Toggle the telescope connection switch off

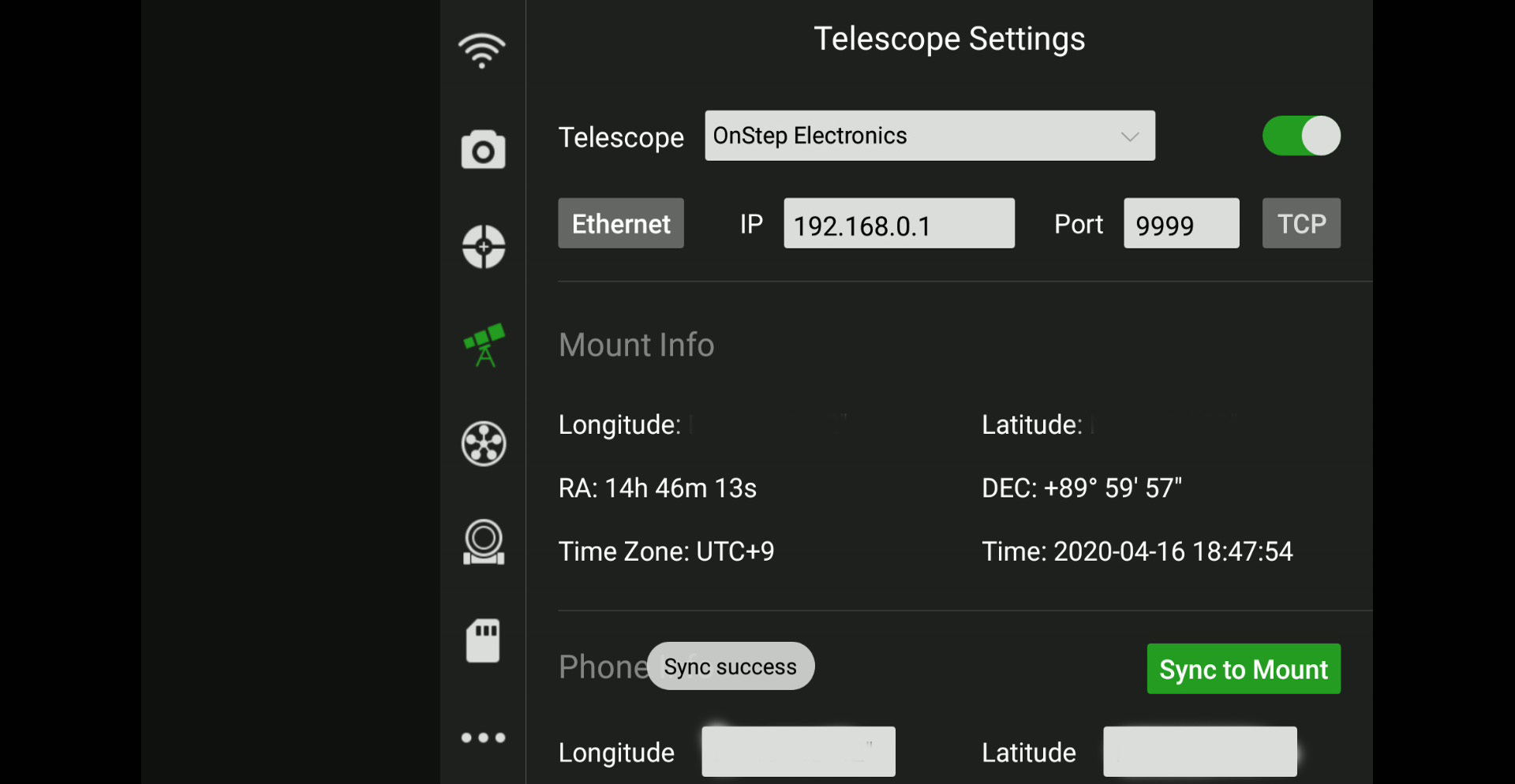[x=1301, y=136]
